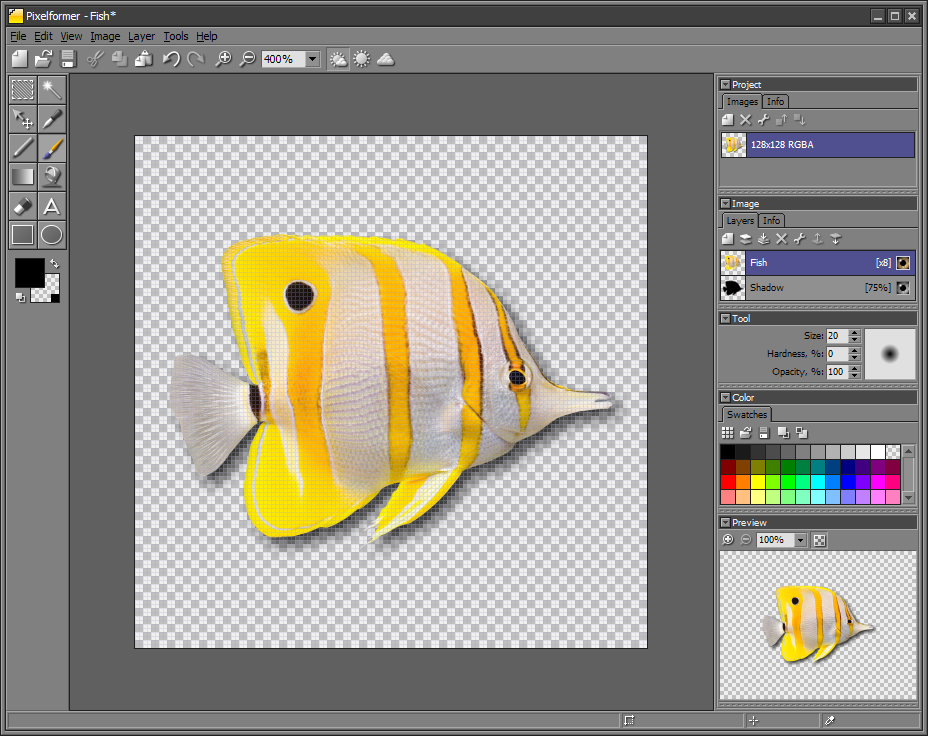Toggle visibility of the Shadow layer

(x=902, y=288)
